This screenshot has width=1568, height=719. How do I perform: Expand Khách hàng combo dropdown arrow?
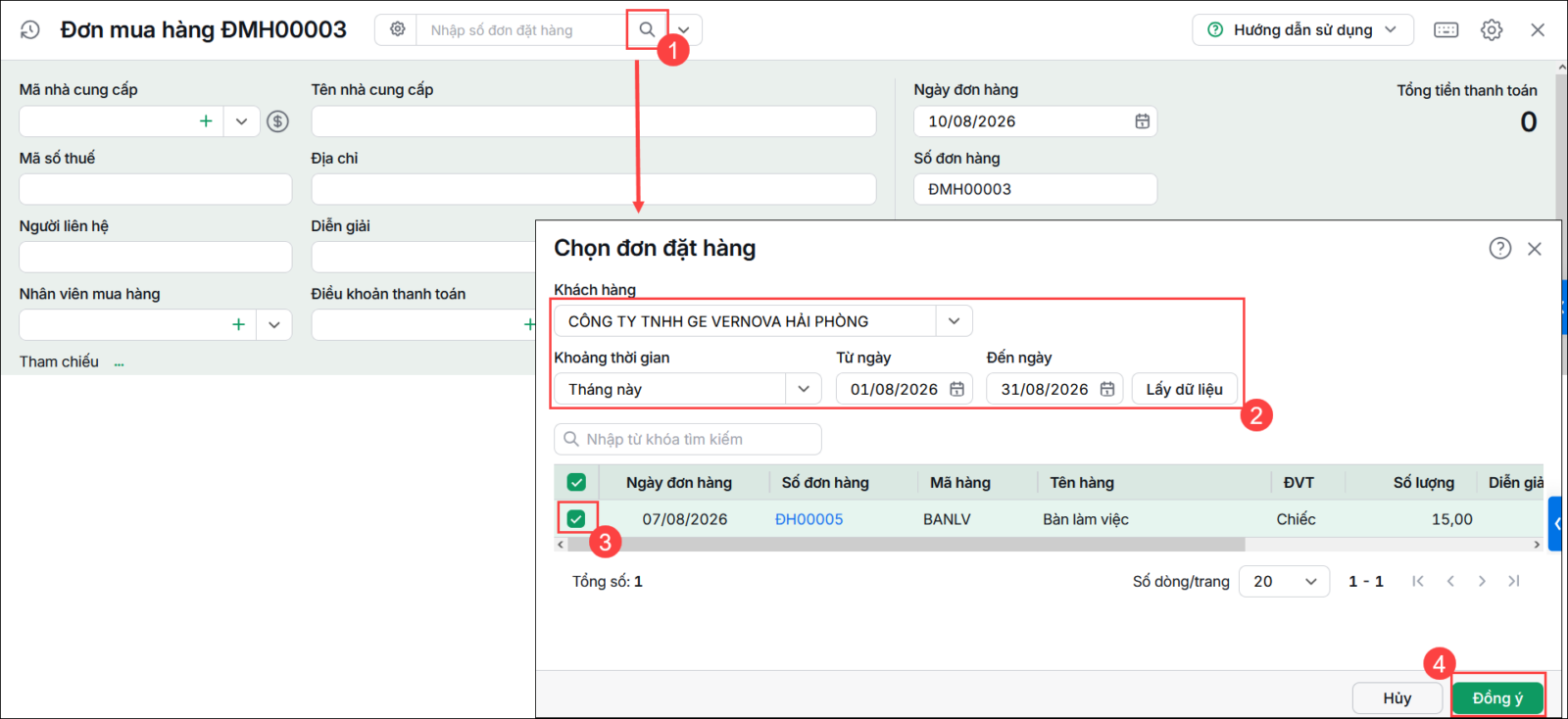[x=954, y=321]
